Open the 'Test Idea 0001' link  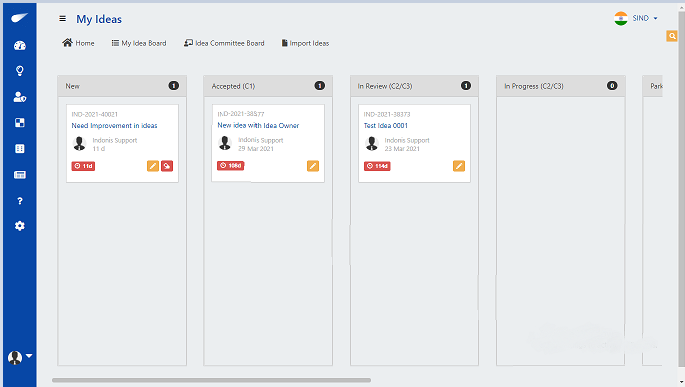tap(386, 125)
